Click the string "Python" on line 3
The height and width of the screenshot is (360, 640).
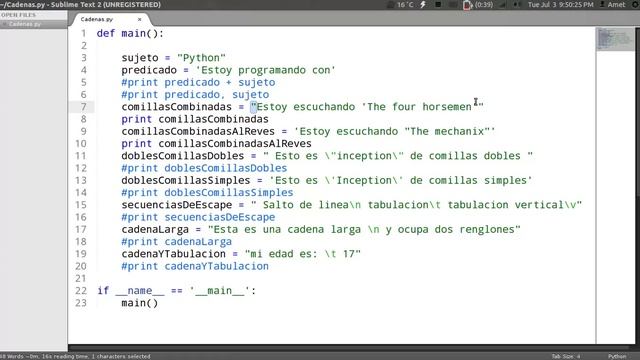(x=201, y=58)
